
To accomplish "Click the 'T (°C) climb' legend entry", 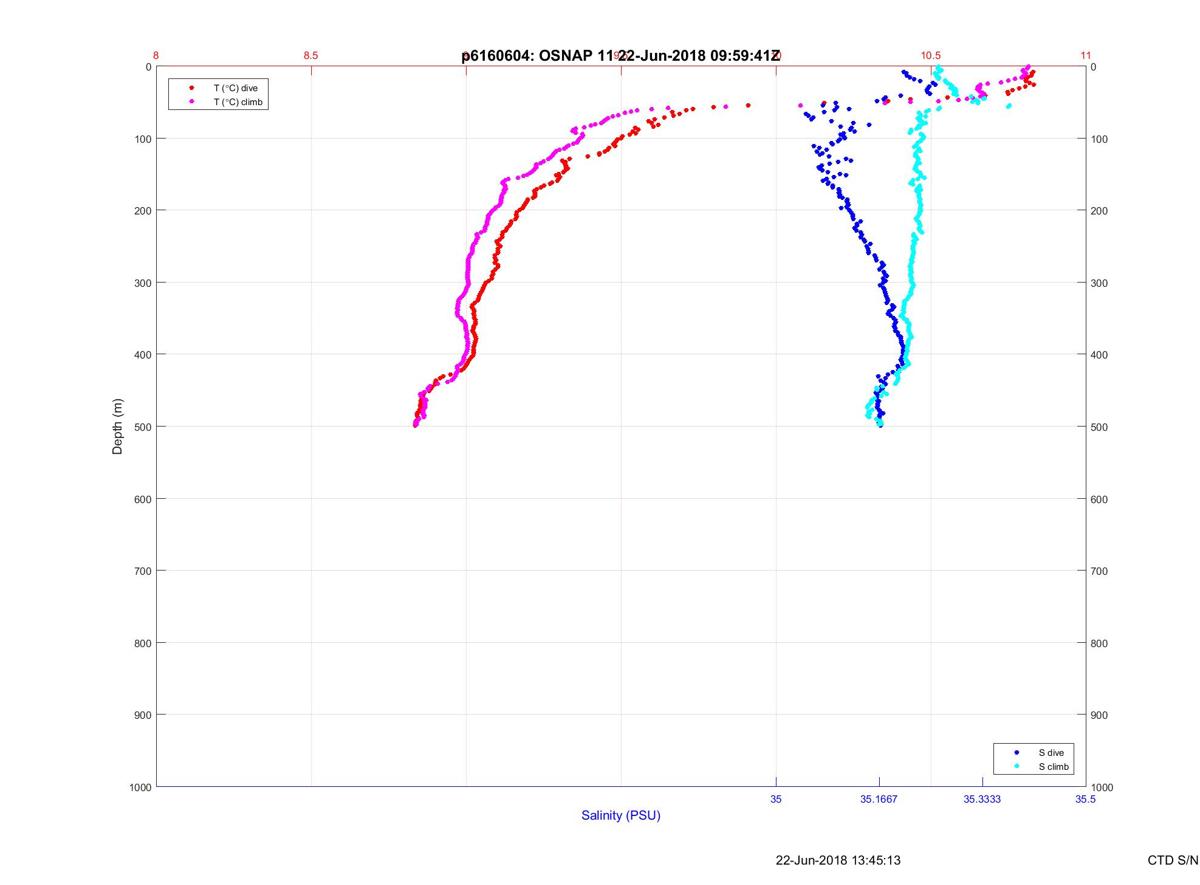I will [x=239, y=102].
